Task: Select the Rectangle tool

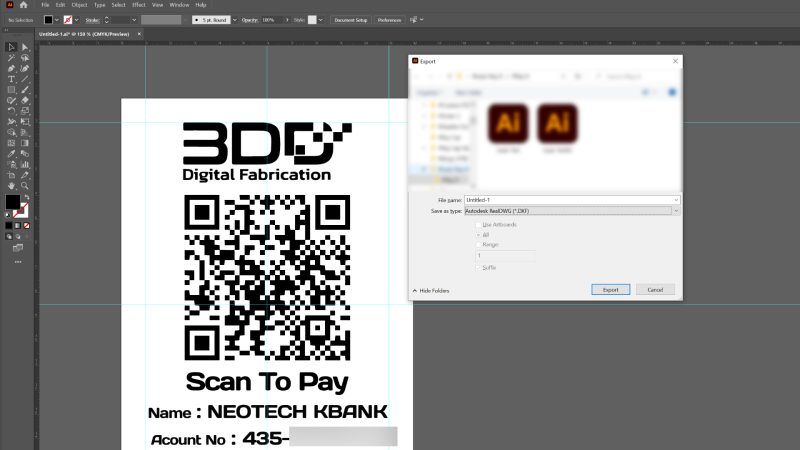Action: [x=11, y=90]
